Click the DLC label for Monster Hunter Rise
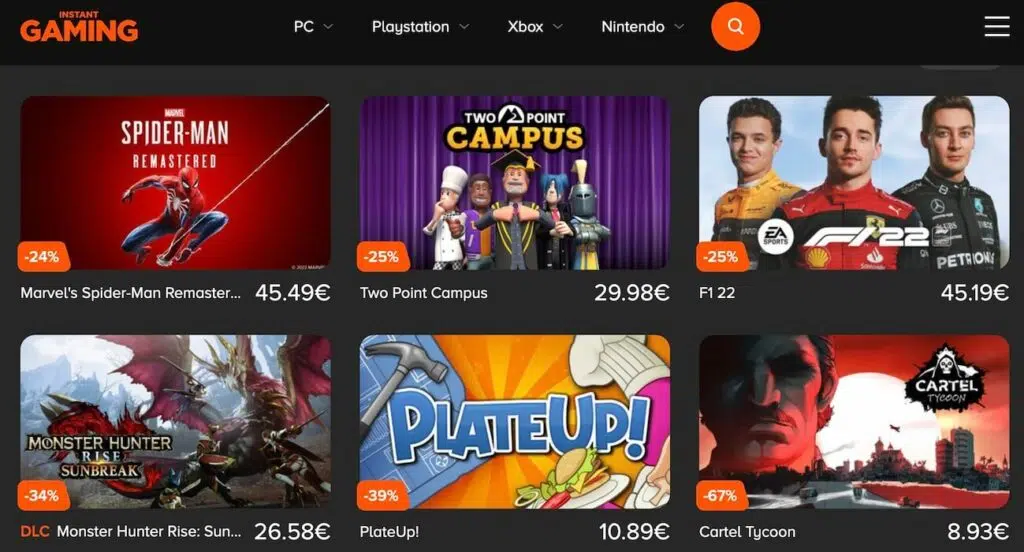Viewport: 1024px width, 552px height. tap(35, 532)
